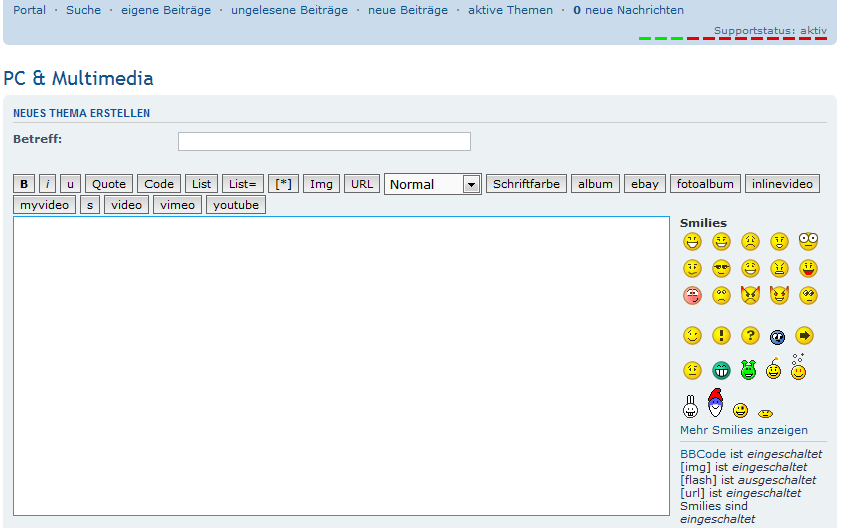The width and height of the screenshot is (844, 528).
Task: Open the Suche menu item
Action: click(83, 10)
